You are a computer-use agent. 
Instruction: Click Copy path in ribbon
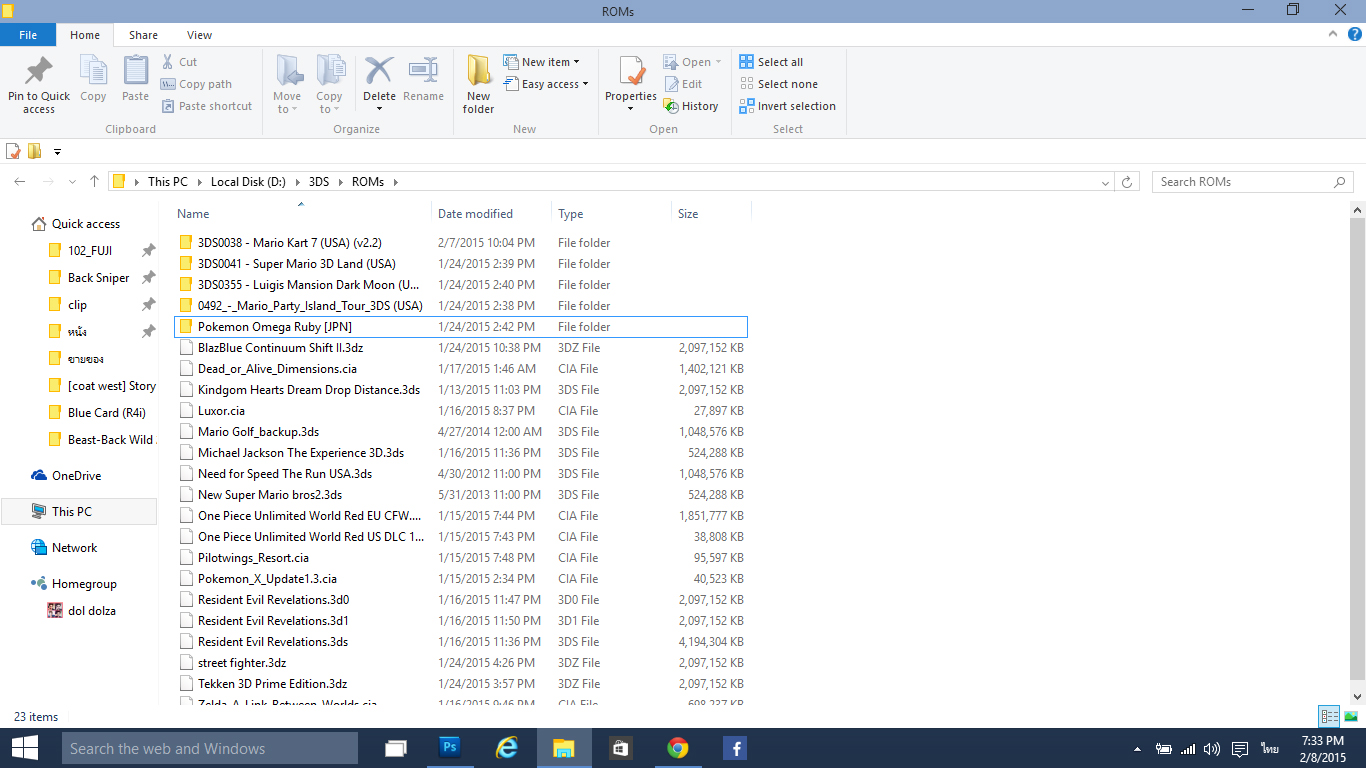(196, 84)
